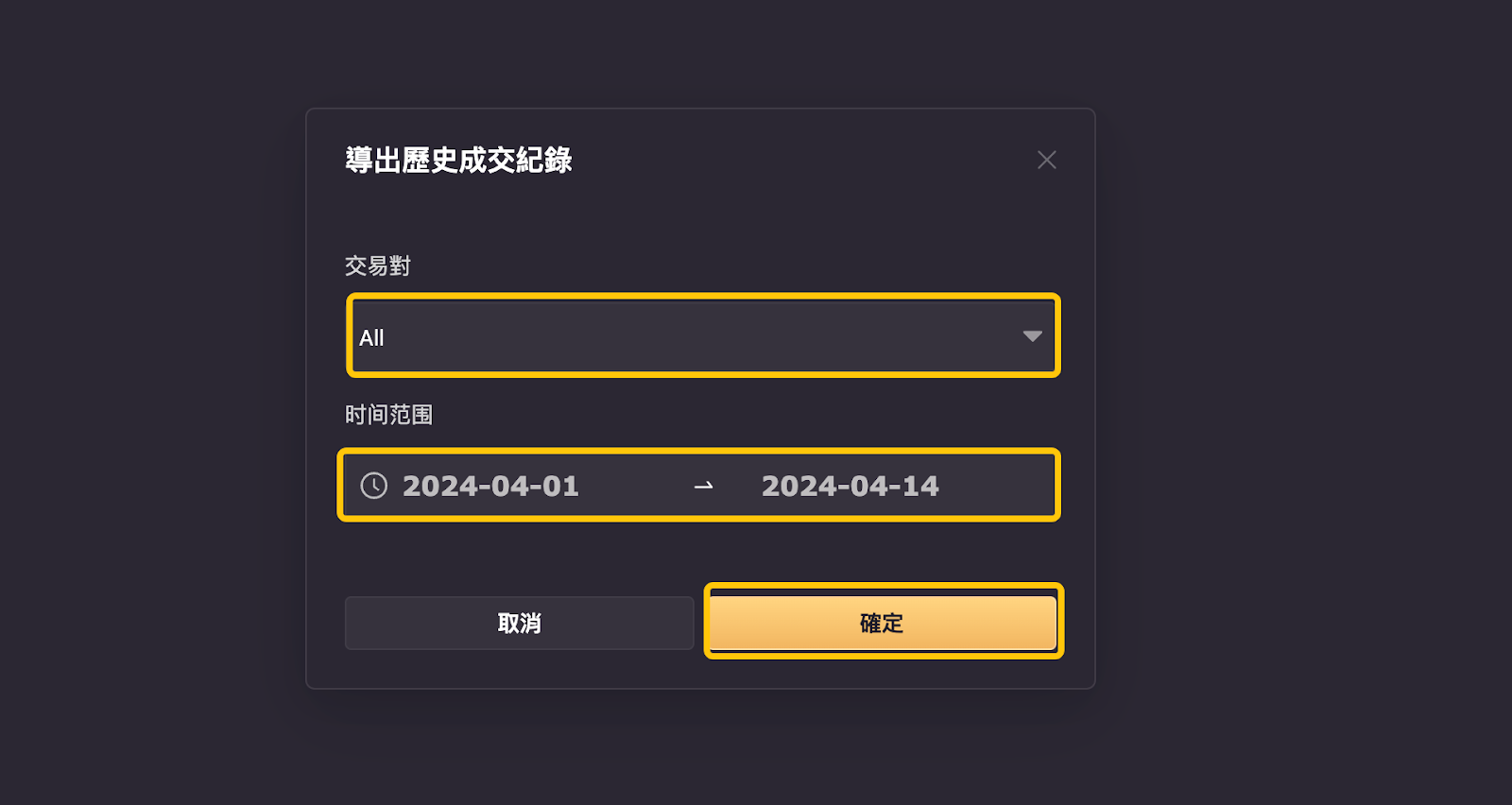Viewport: 1512px width, 805px height.
Task: Open the 交易對 trading pair dropdown
Action: (x=703, y=336)
